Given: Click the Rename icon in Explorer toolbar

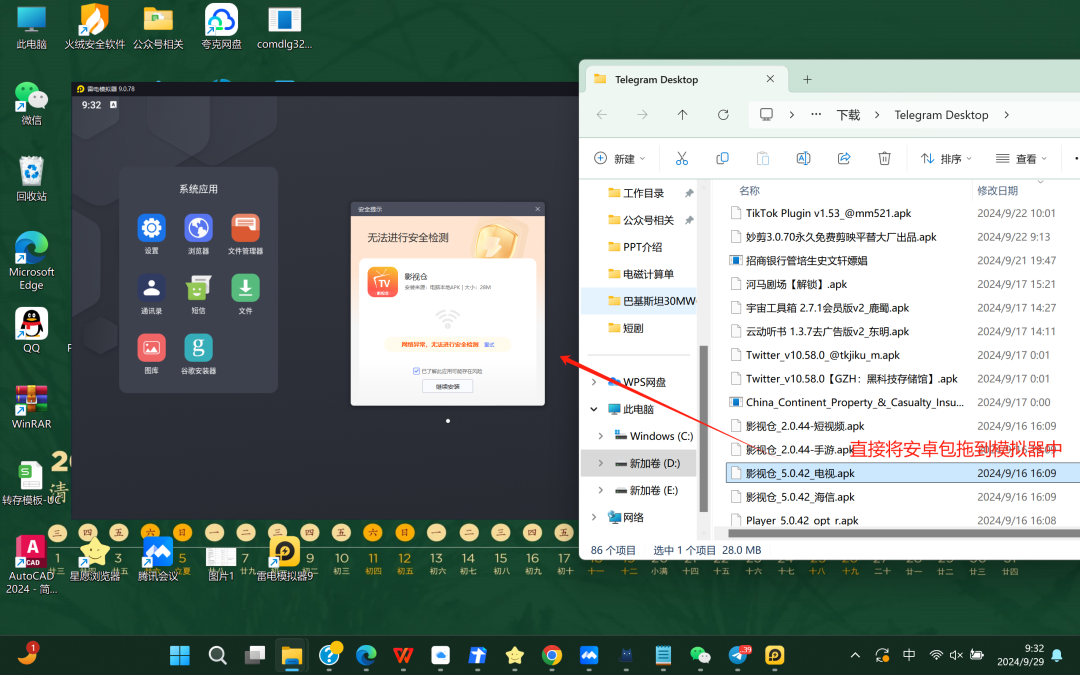Looking at the screenshot, I should point(803,158).
